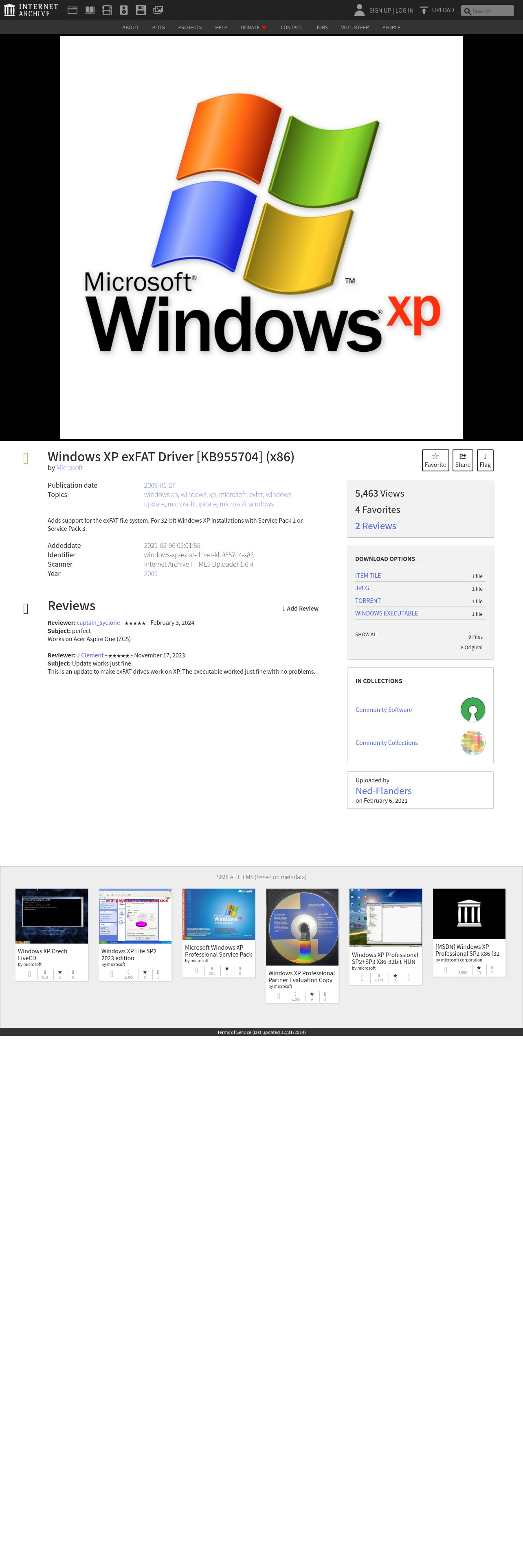The width and height of the screenshot is (523, 1568).
Task: Open the ABOUT menu item
Action: click(130, 27)
